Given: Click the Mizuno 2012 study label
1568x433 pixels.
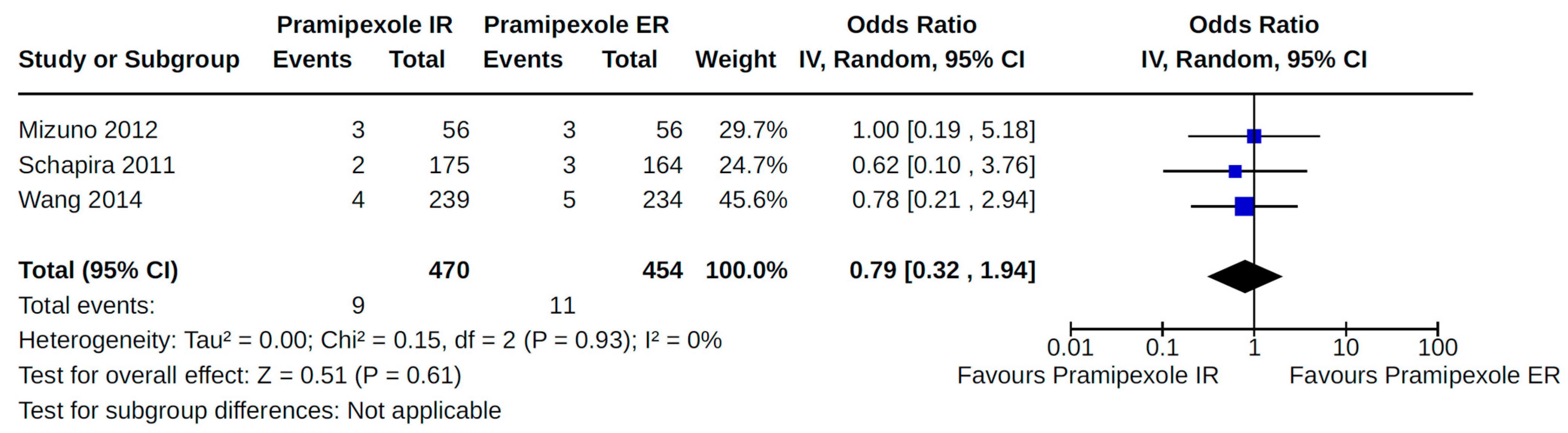Looking at the screenshot, I should tap(88, 130).
